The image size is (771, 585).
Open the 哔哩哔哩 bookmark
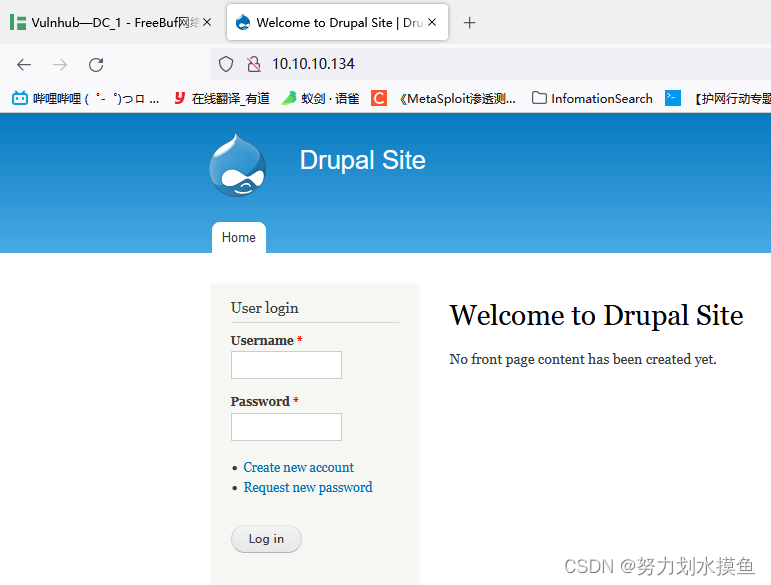pyautogui.click(x=86, y=98)
